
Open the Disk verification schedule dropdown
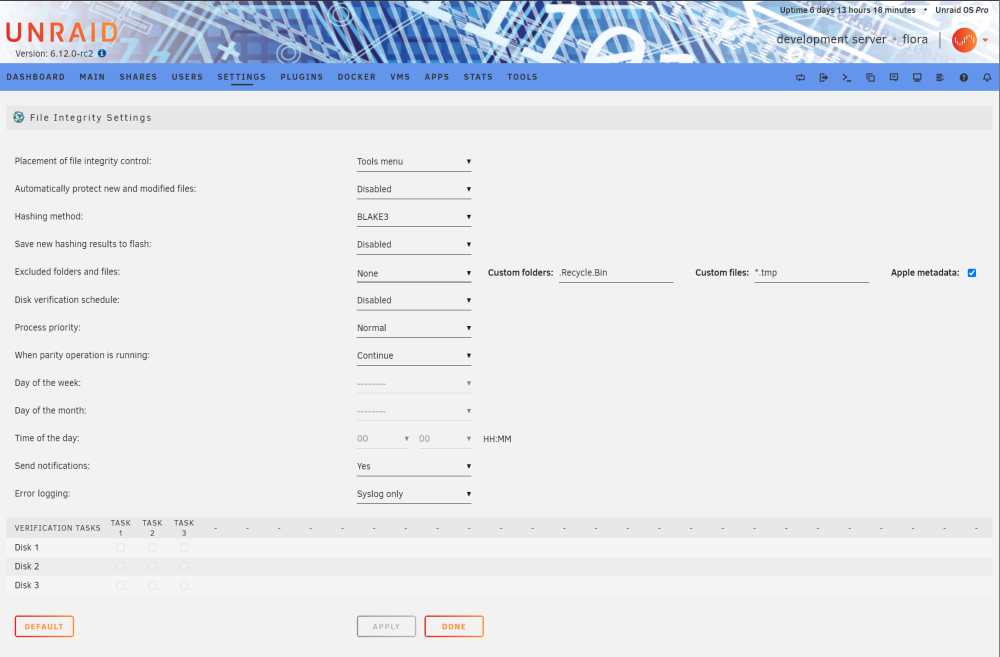tap(414, 300)
